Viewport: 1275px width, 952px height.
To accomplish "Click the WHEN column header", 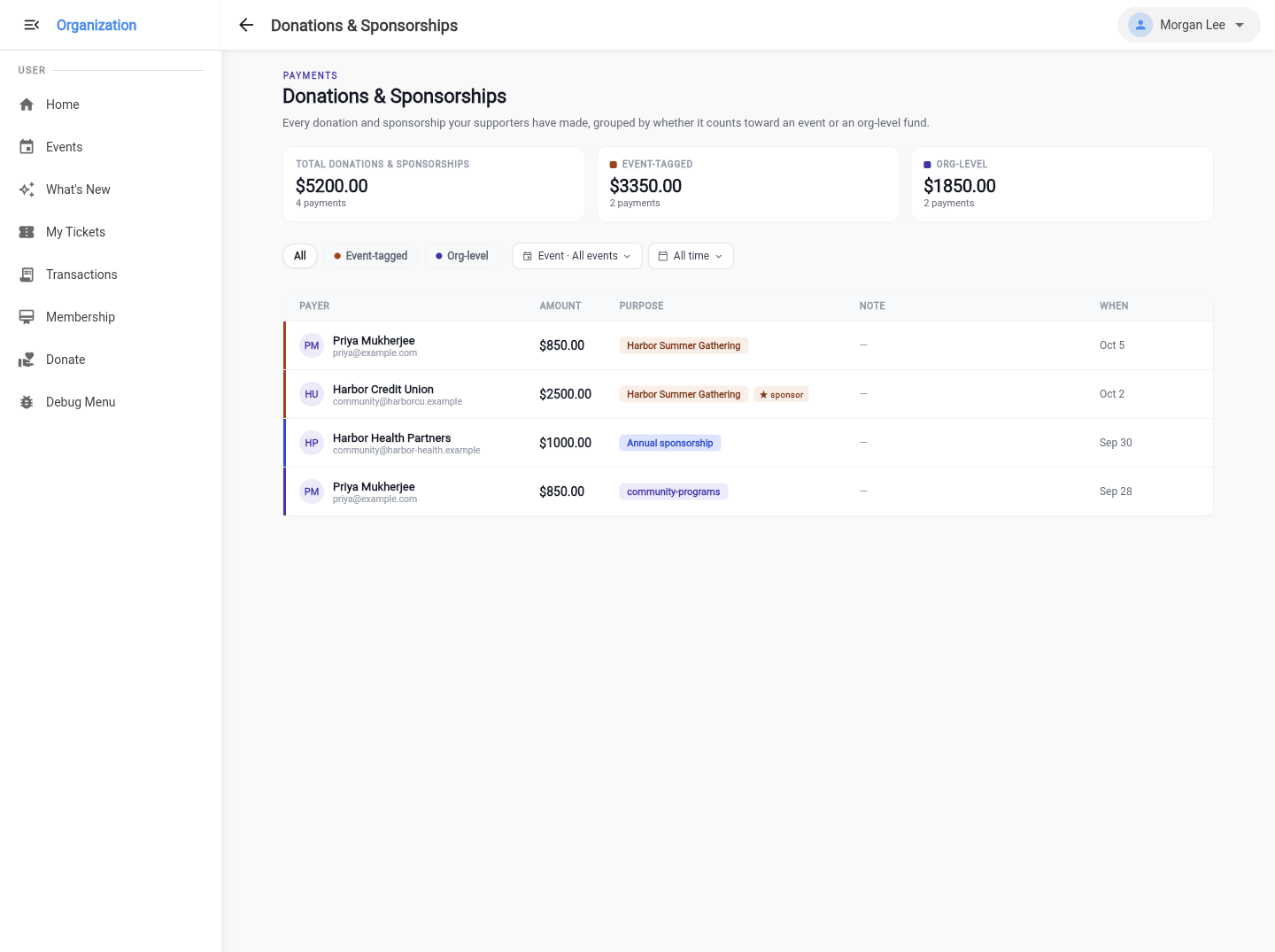I will coord(1114,306).
